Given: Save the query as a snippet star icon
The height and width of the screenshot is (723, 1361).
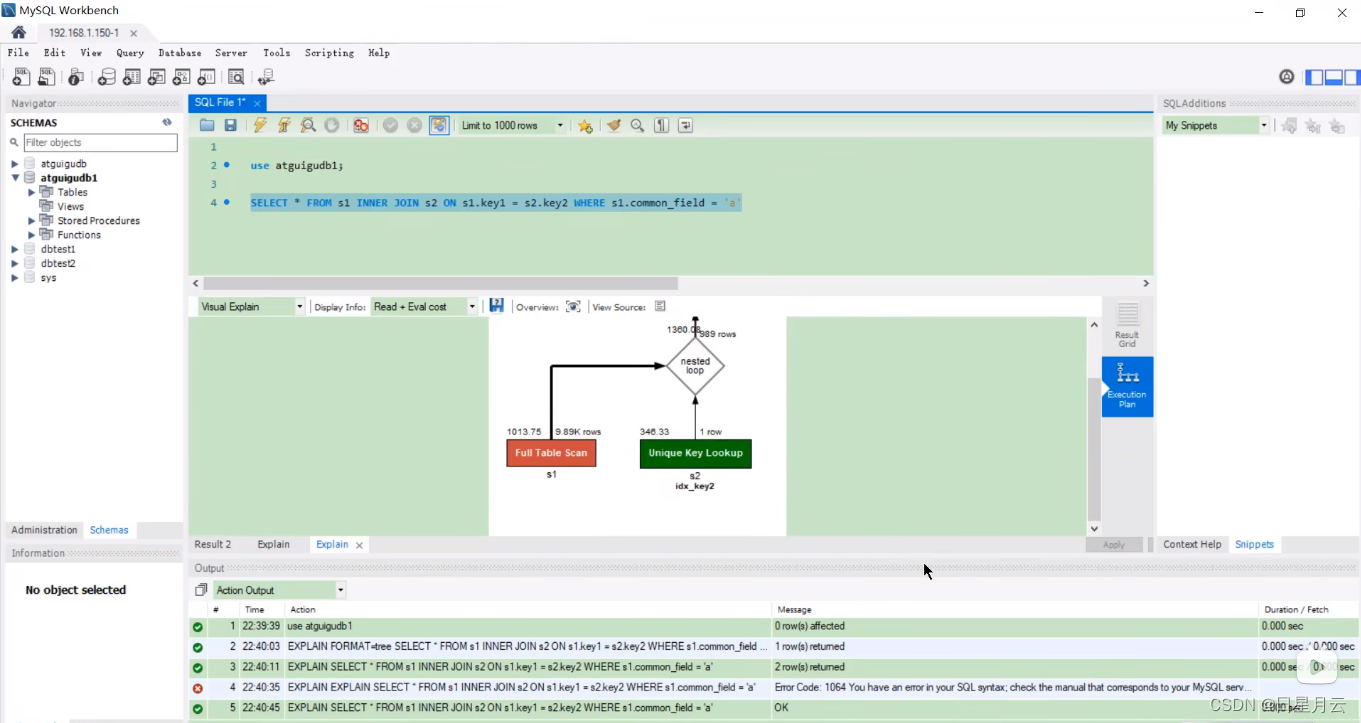Looking at the screenshot, I should tap(585, 125).
